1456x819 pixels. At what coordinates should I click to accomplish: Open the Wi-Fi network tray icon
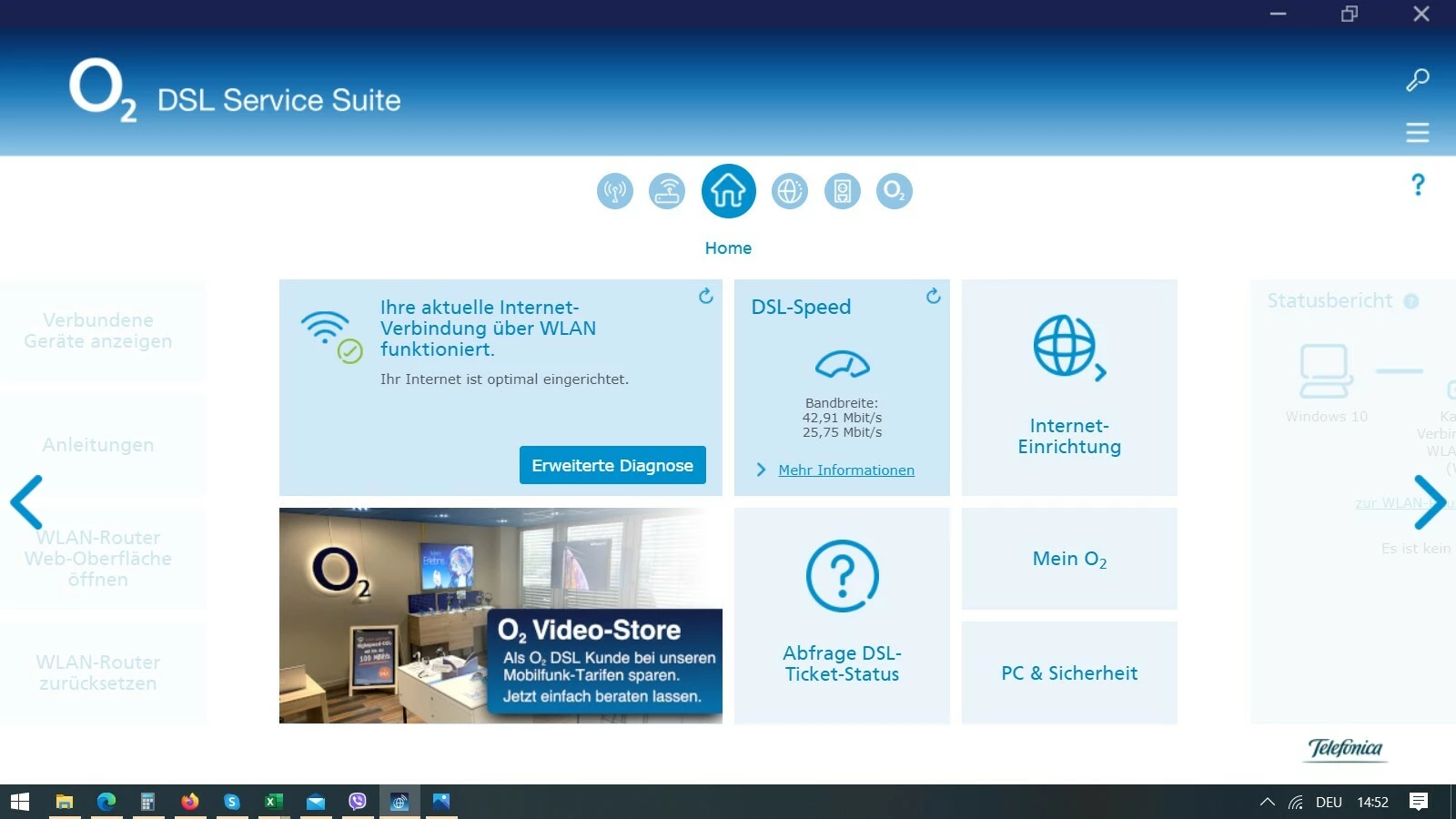tap(1296, 802)
